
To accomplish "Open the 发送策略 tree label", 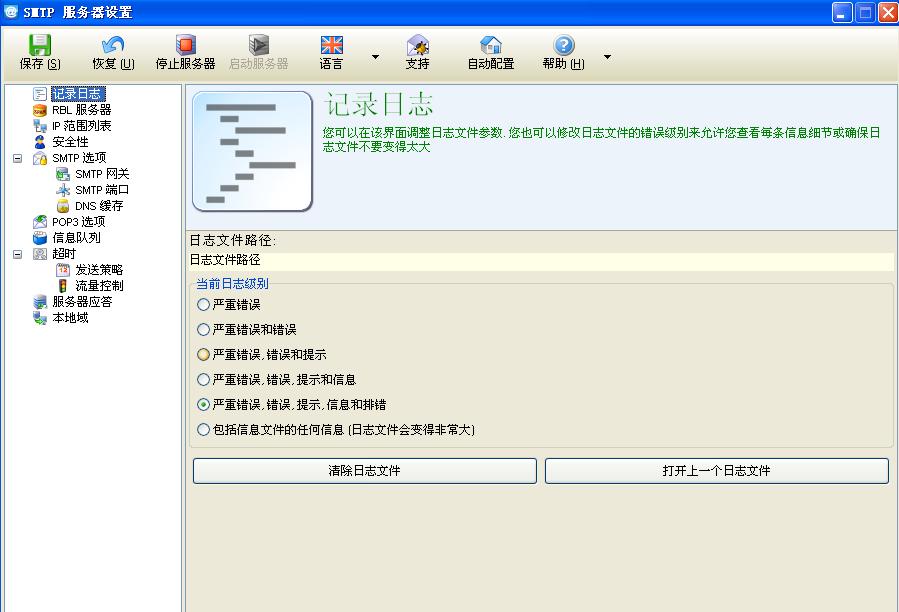I will click(x=99, y=270).
